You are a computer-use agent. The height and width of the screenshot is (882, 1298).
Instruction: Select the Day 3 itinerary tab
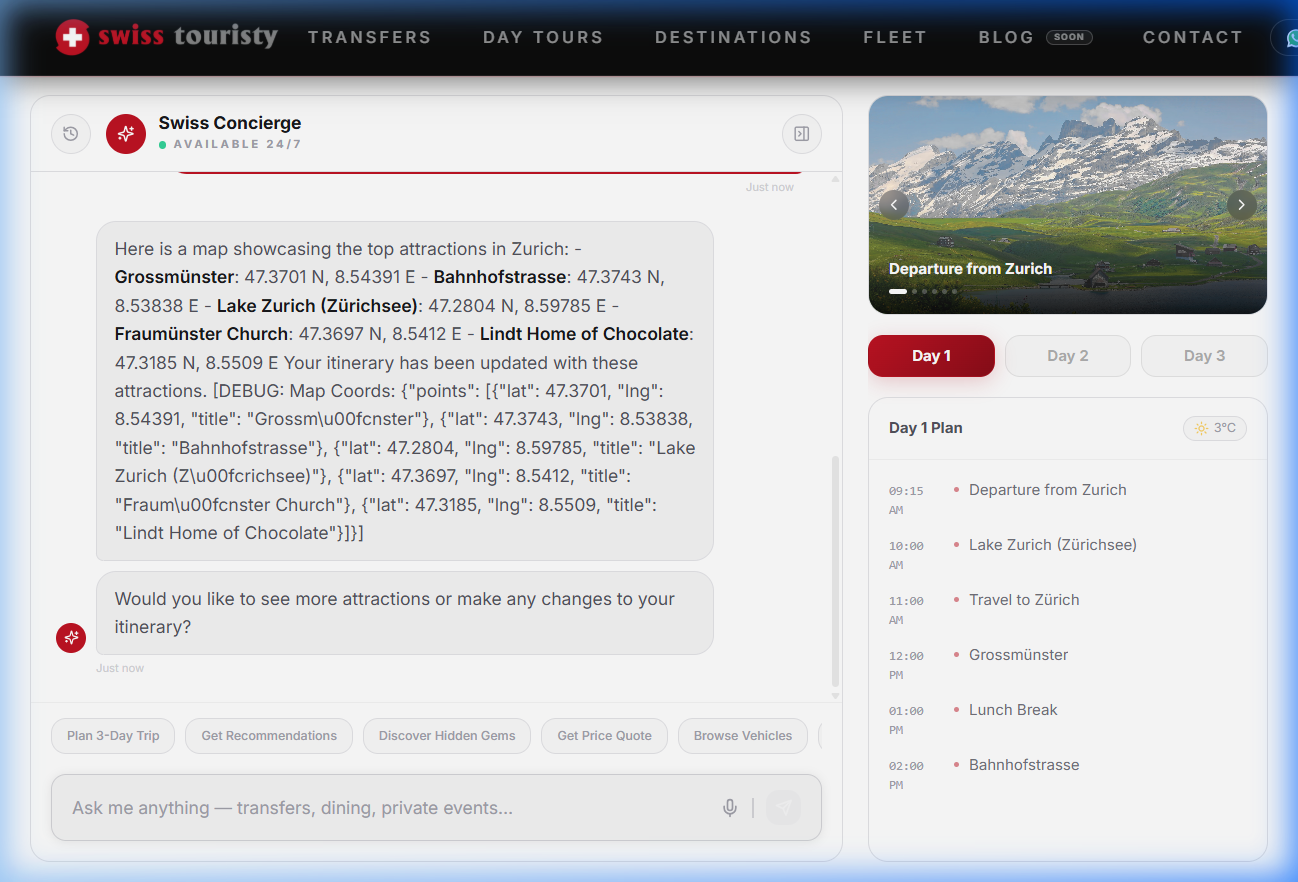[1203, 355]
